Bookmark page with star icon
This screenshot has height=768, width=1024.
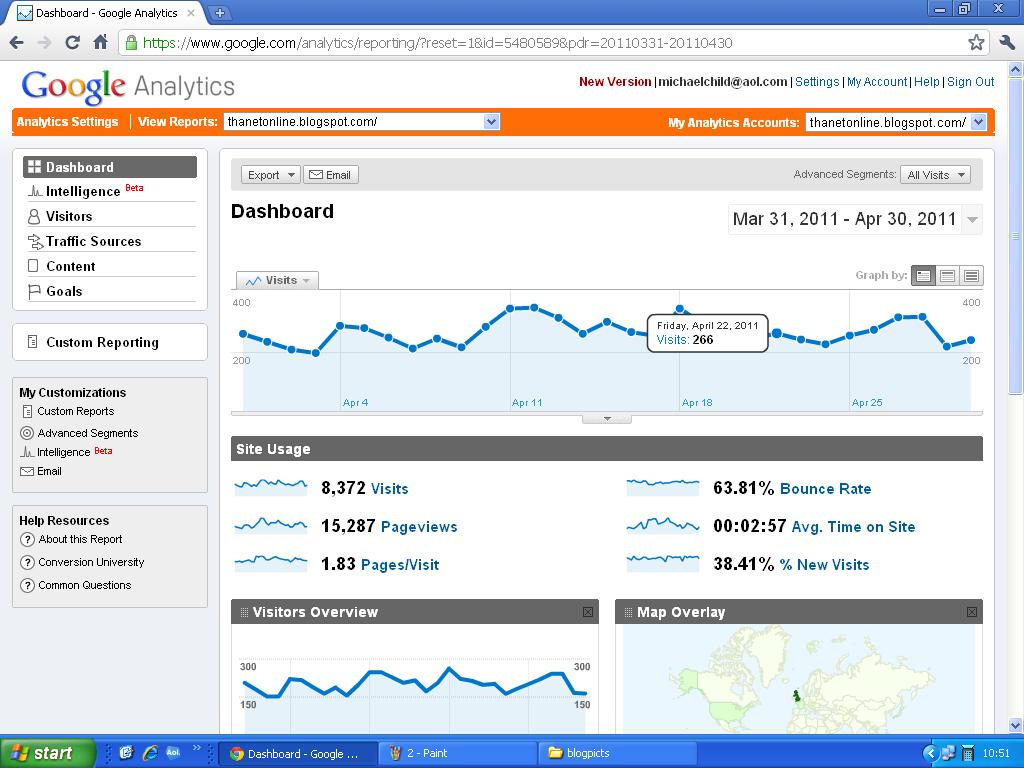(x=976, y=43)
